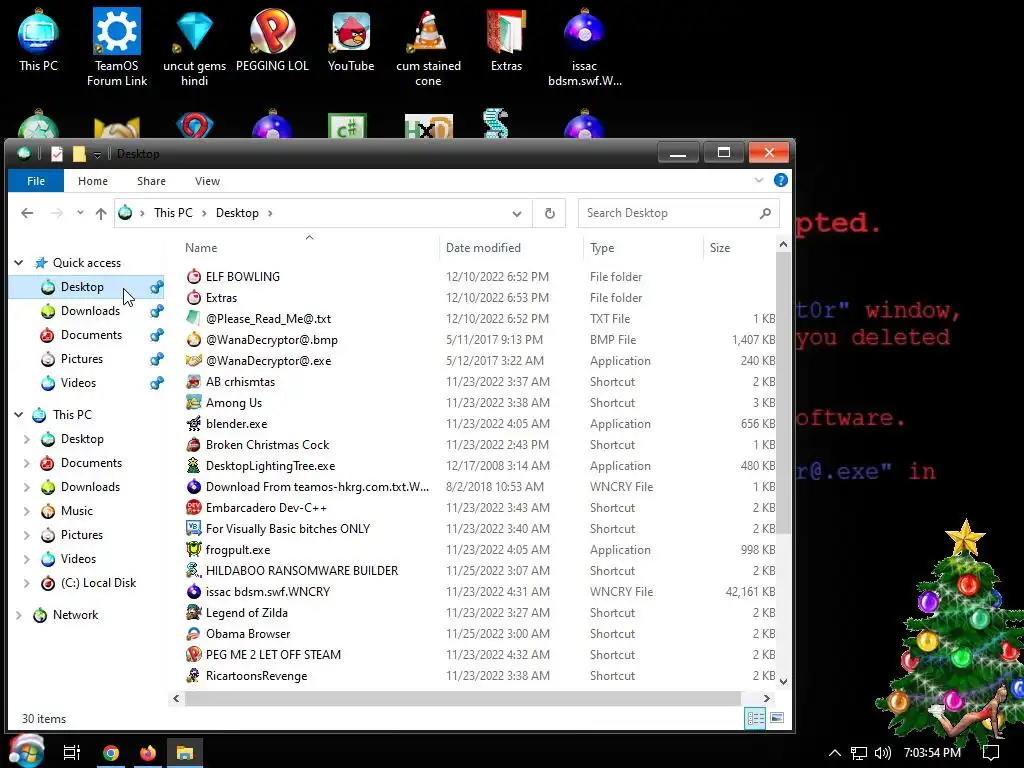
Task: Collapse the This PC tree node
Action: click(19, 415)
